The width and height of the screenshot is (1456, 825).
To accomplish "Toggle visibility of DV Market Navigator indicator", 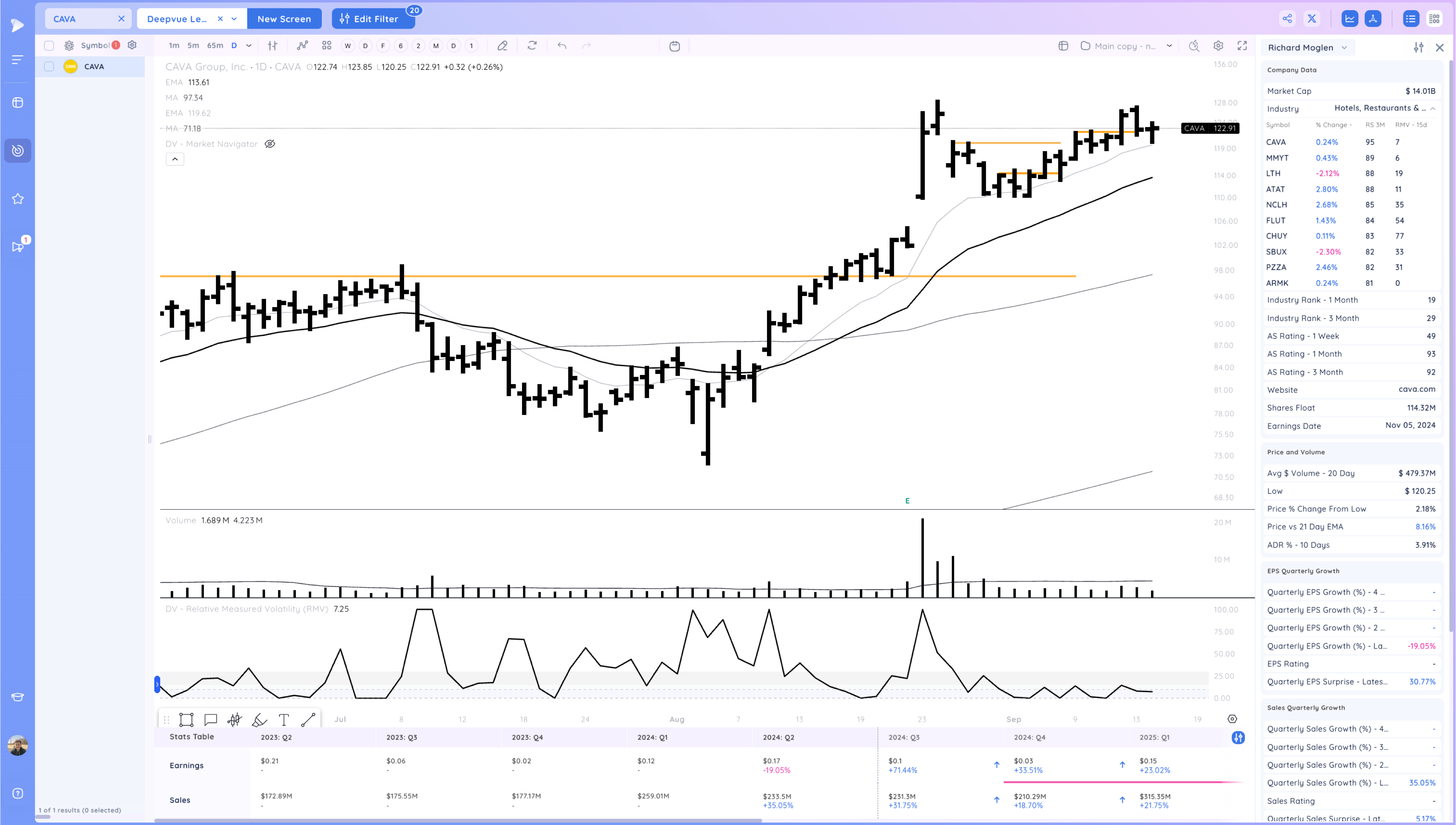I will [270, 144].
